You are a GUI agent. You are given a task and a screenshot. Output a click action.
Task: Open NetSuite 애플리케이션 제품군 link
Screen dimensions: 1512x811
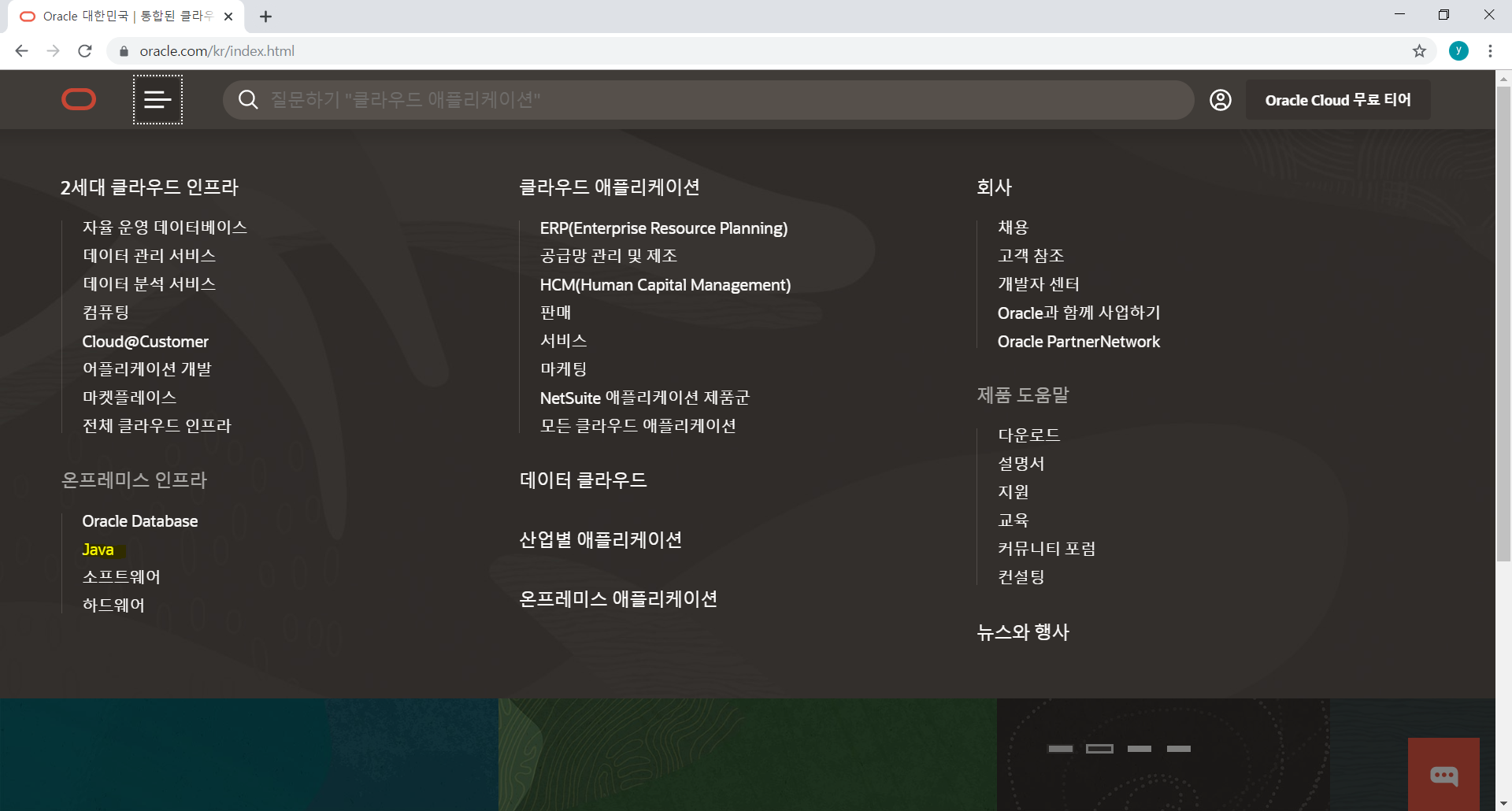tap(645, 398)
